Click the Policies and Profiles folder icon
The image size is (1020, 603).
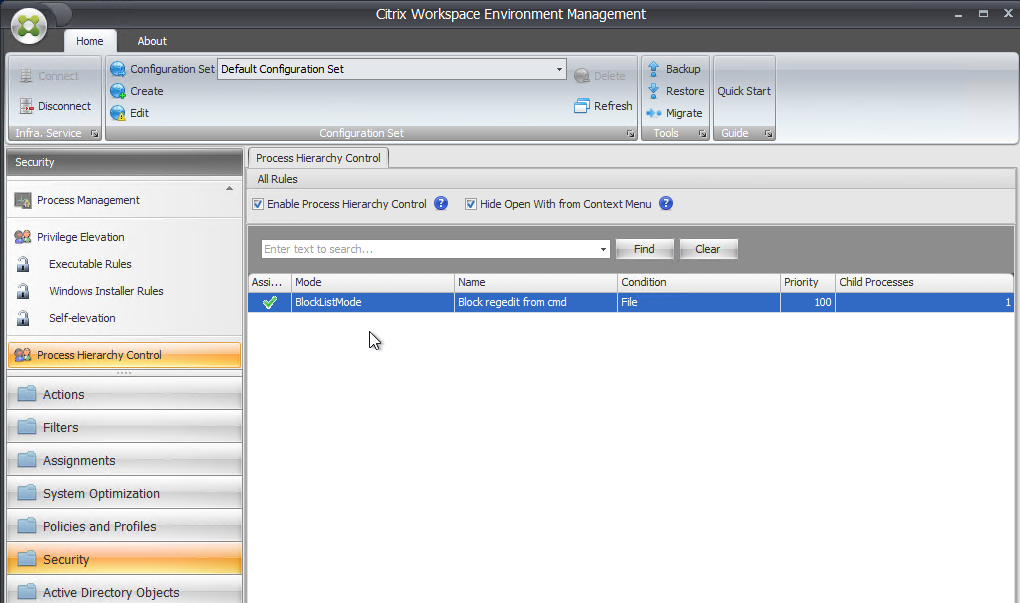[27, 526]
